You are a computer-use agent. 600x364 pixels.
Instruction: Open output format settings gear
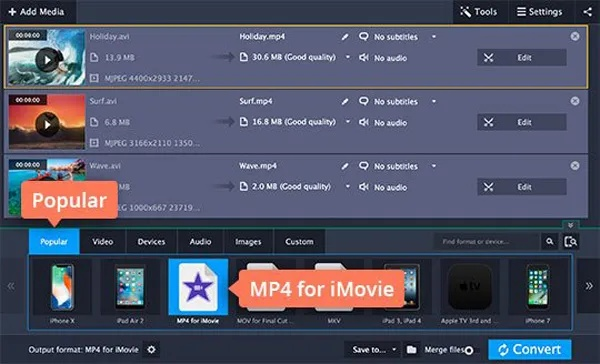coord(152,349)
